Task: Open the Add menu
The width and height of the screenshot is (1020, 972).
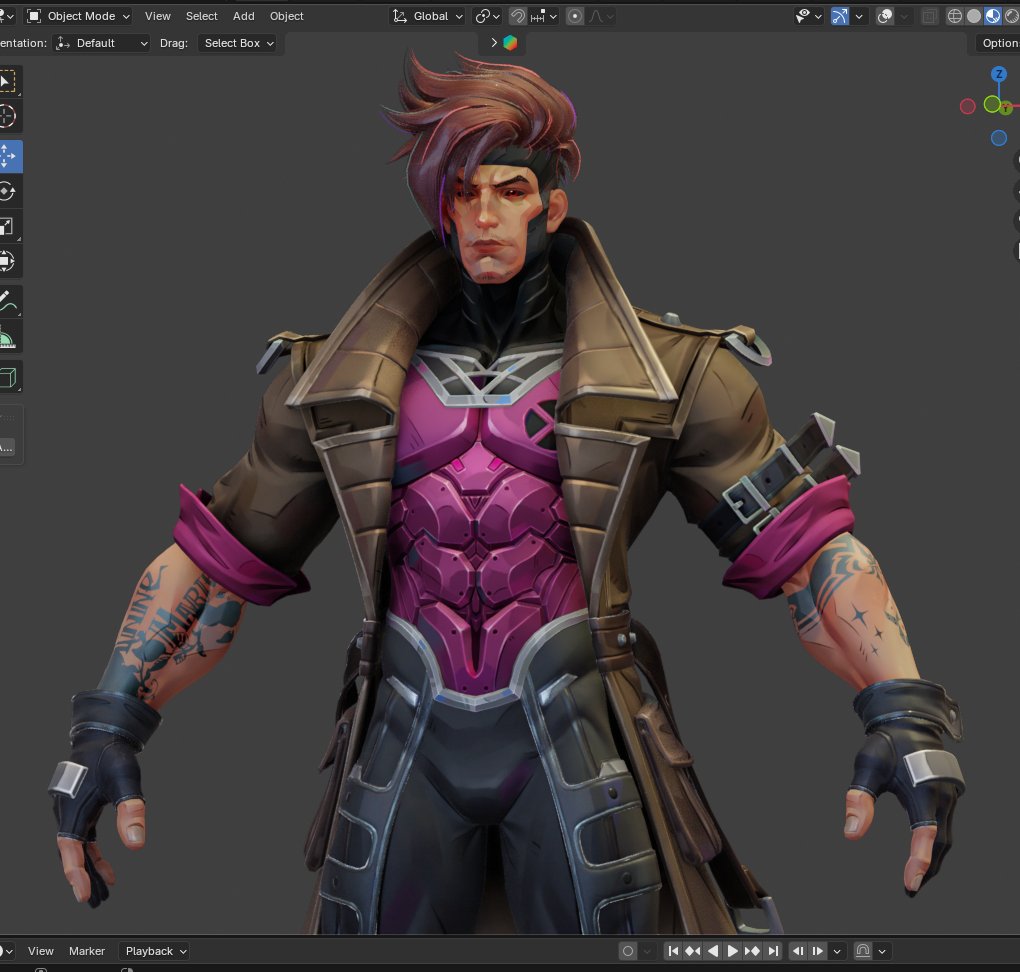Action: point(243,16)
